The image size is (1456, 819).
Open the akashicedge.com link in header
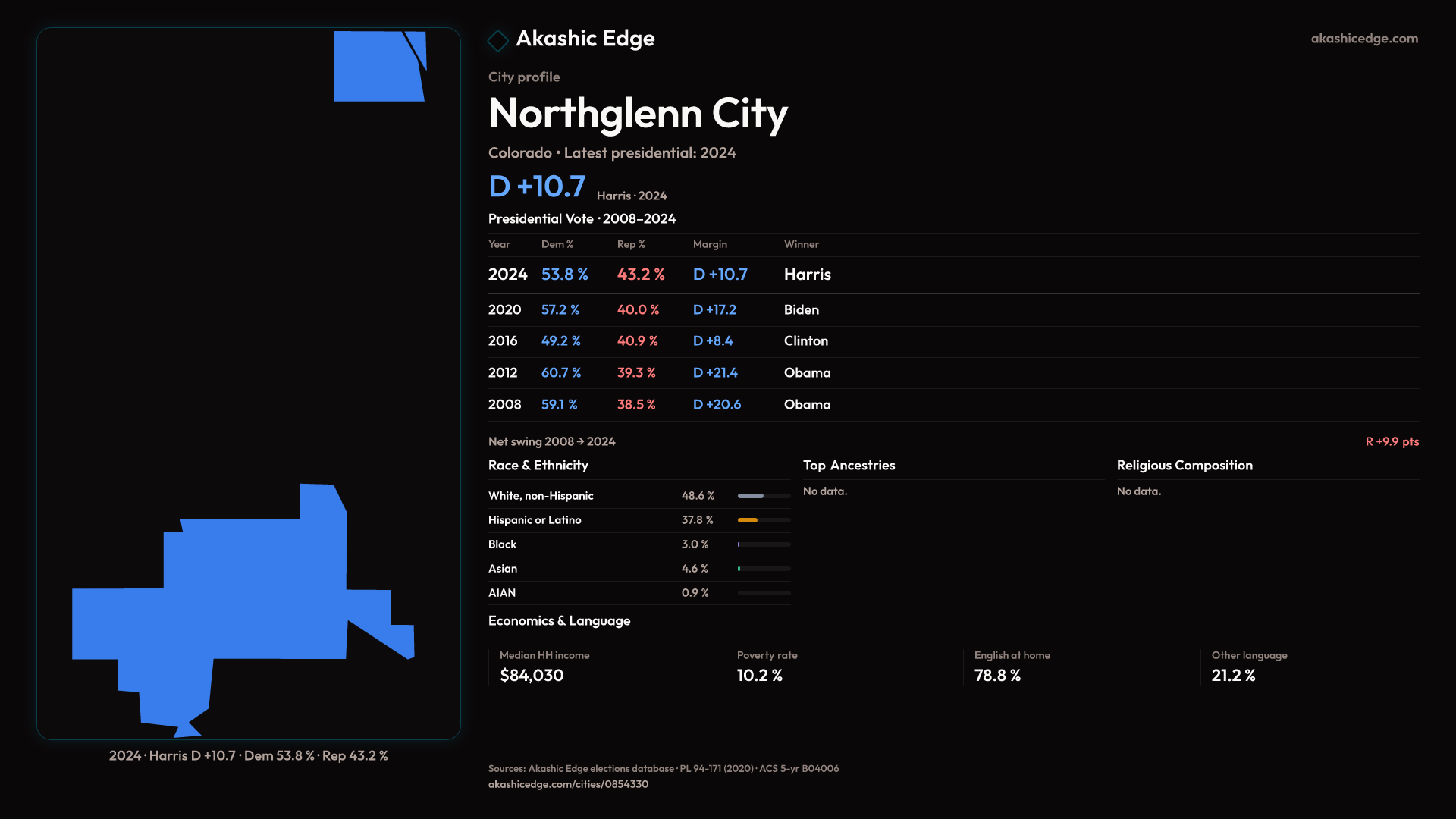1363,39
